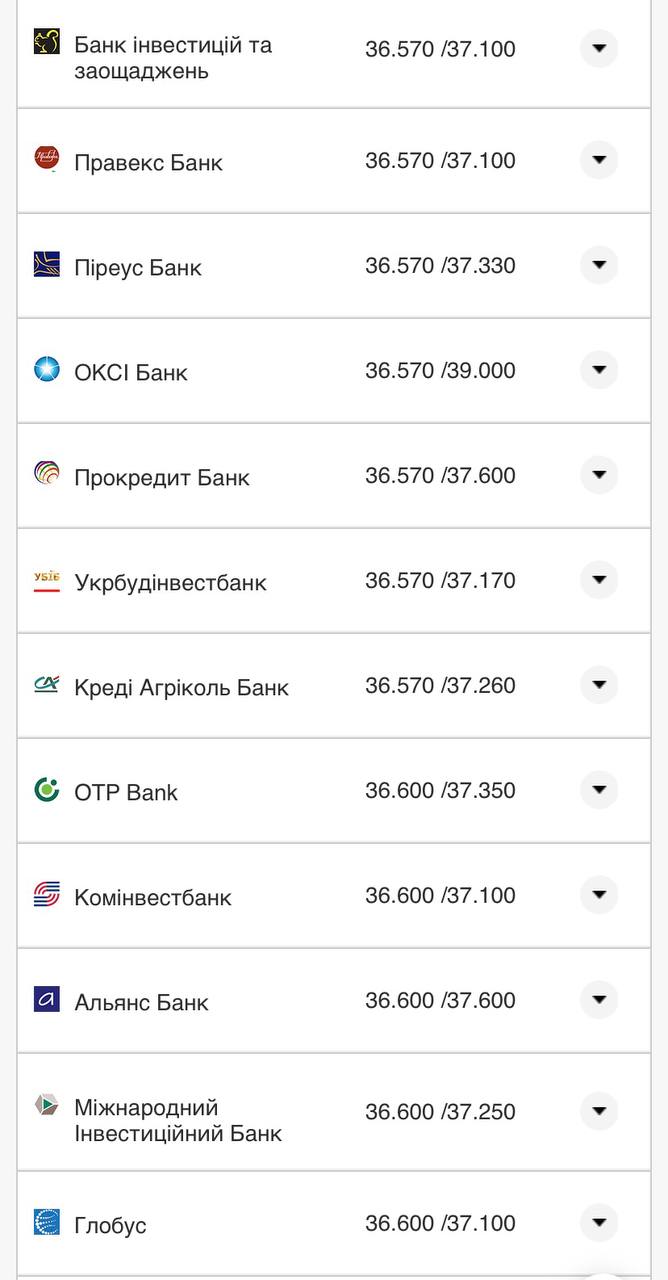Click the Правекс Банк logo icon
This screenshot has height=1280, width=668.
[x=47, y=158]
